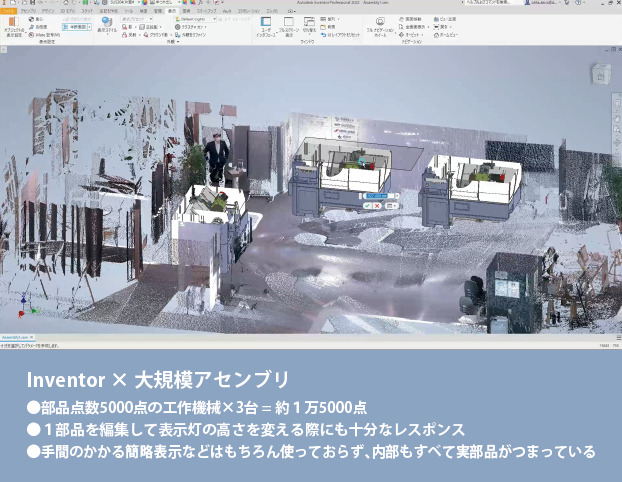Viewport: 622px width, 482px height.
Task: Open Object Visibility settings button
Action: pos(14,27)
